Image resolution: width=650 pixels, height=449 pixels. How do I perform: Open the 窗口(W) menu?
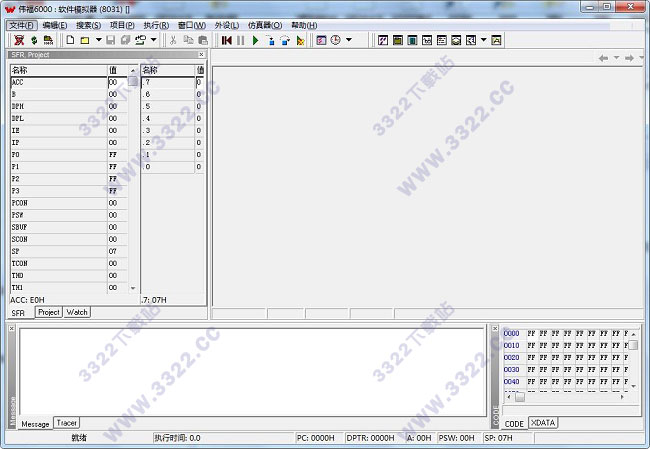192,25
